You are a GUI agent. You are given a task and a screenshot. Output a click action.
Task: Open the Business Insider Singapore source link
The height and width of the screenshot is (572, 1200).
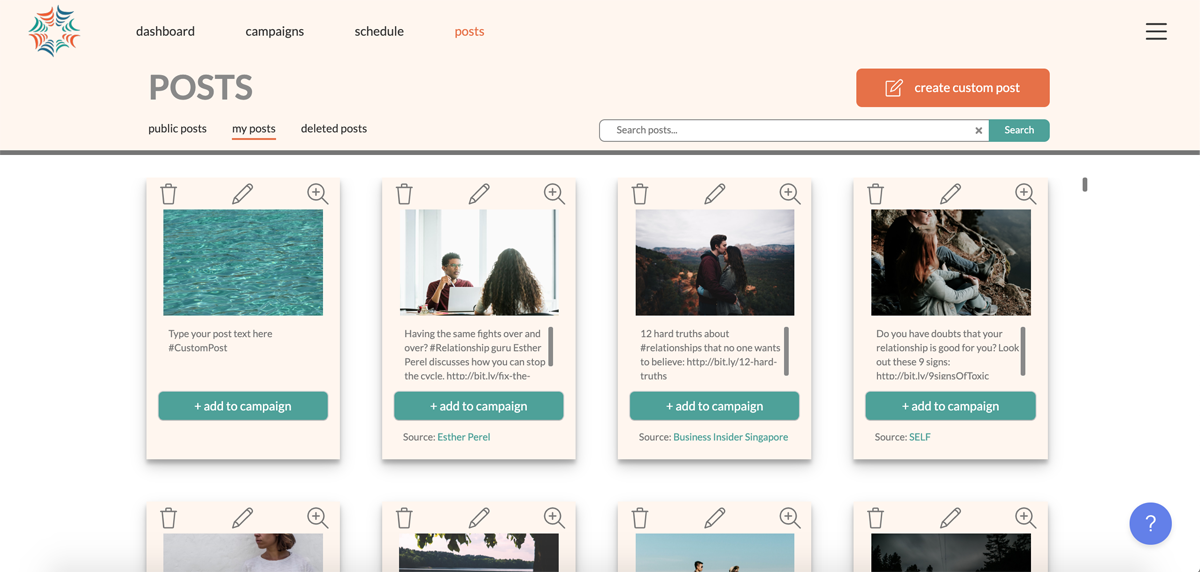pyautogui.click(x=731, y=437)
